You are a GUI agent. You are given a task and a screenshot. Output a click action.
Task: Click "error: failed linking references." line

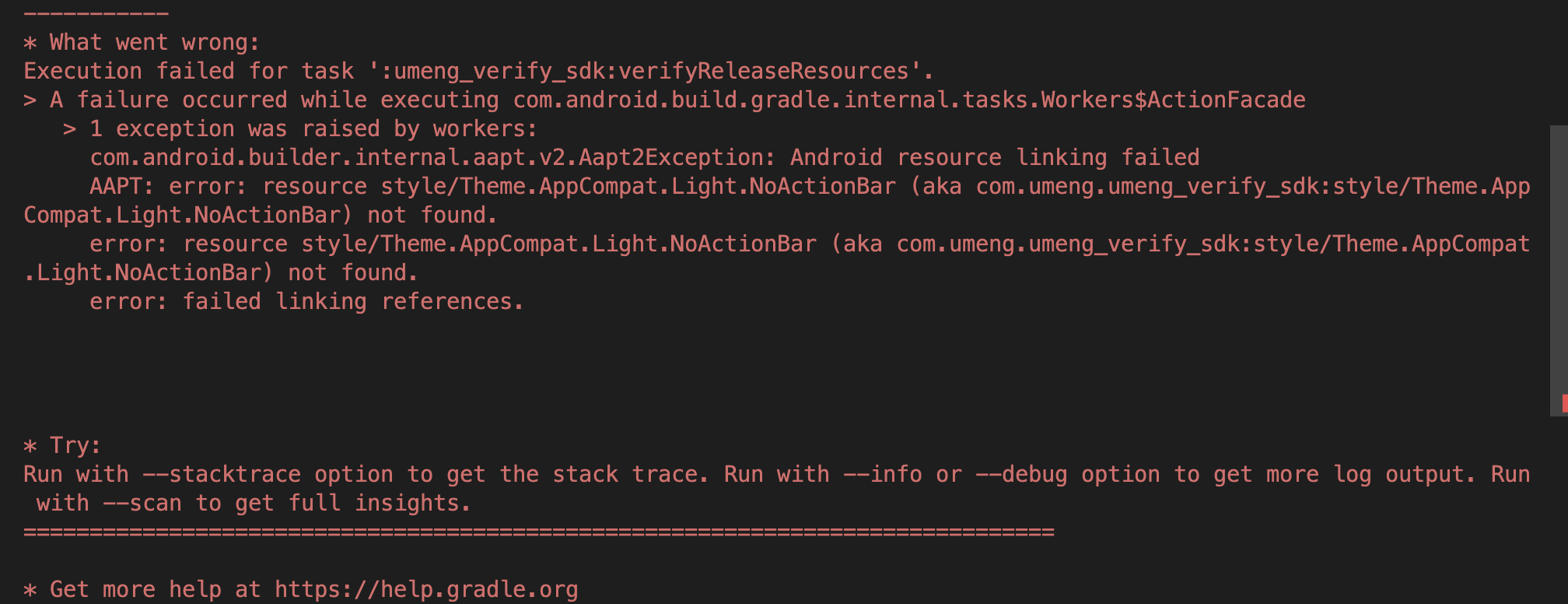(306, 301)
